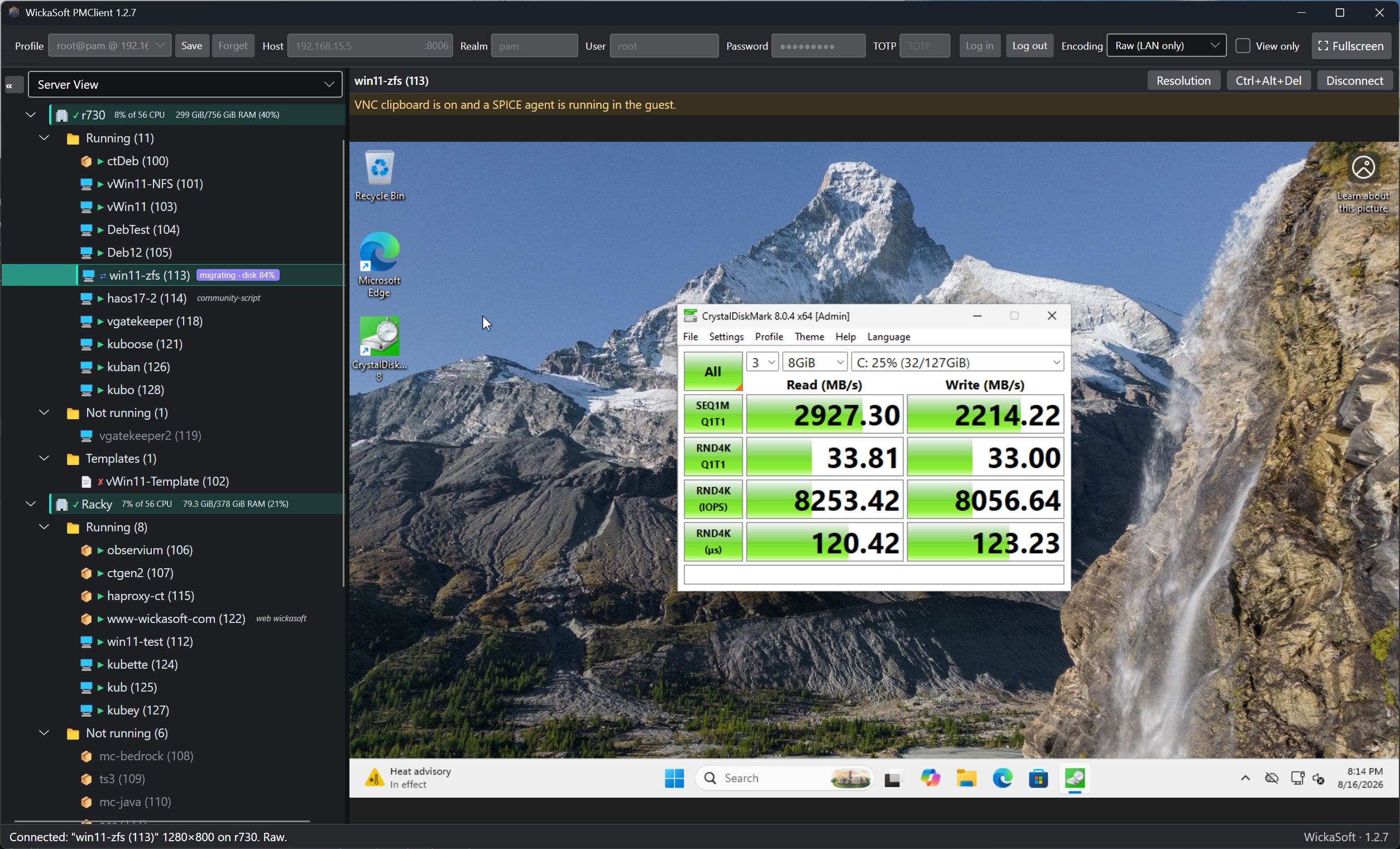
Task: Click the network tray icon in guest
Action: [1297, 778]
